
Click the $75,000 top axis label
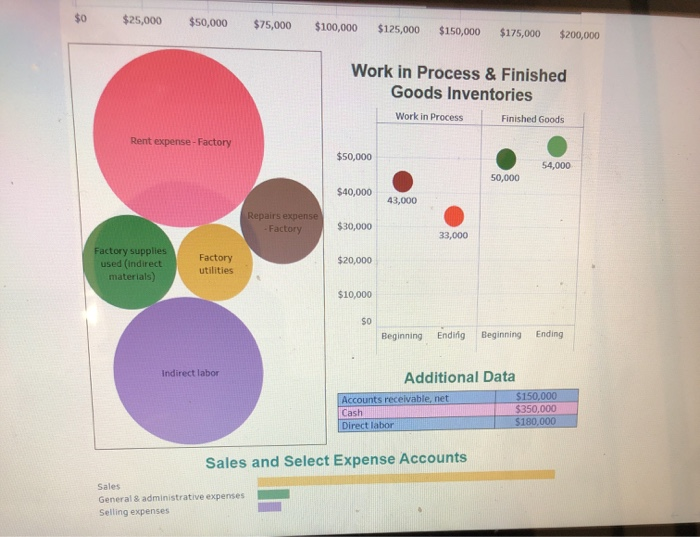pos(272,25)
